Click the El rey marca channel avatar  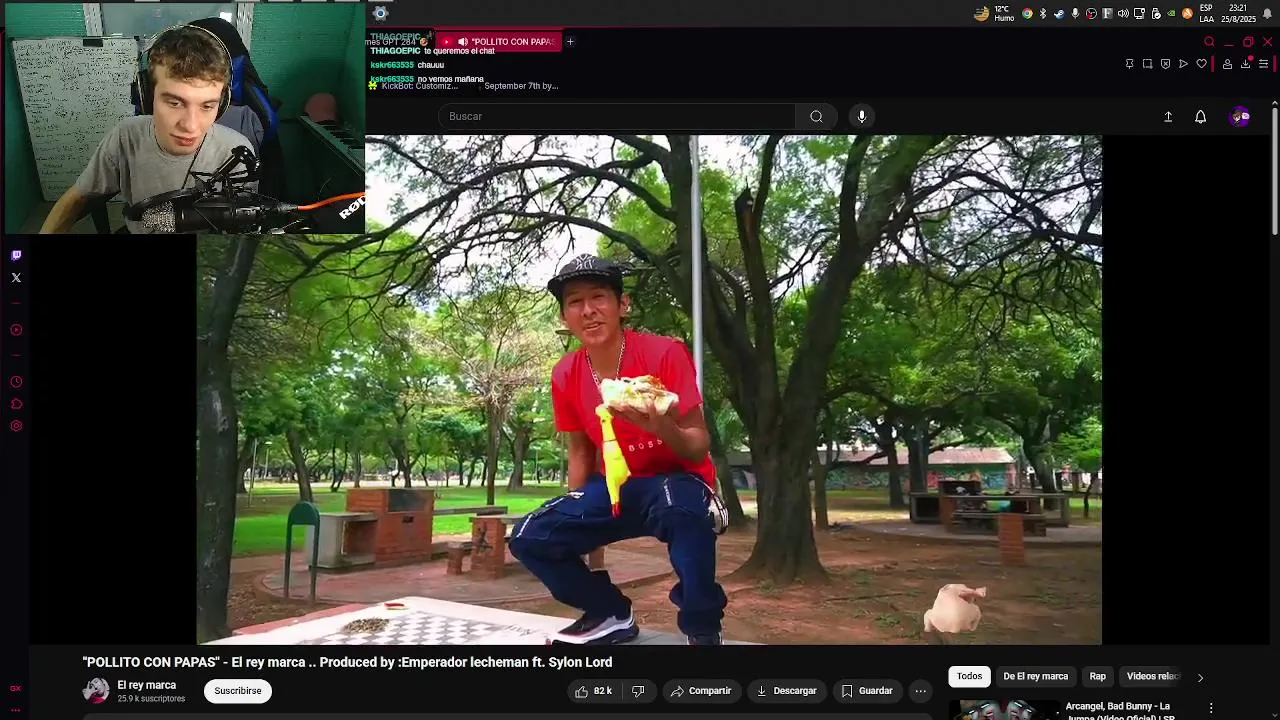click(x=96, y=691)
